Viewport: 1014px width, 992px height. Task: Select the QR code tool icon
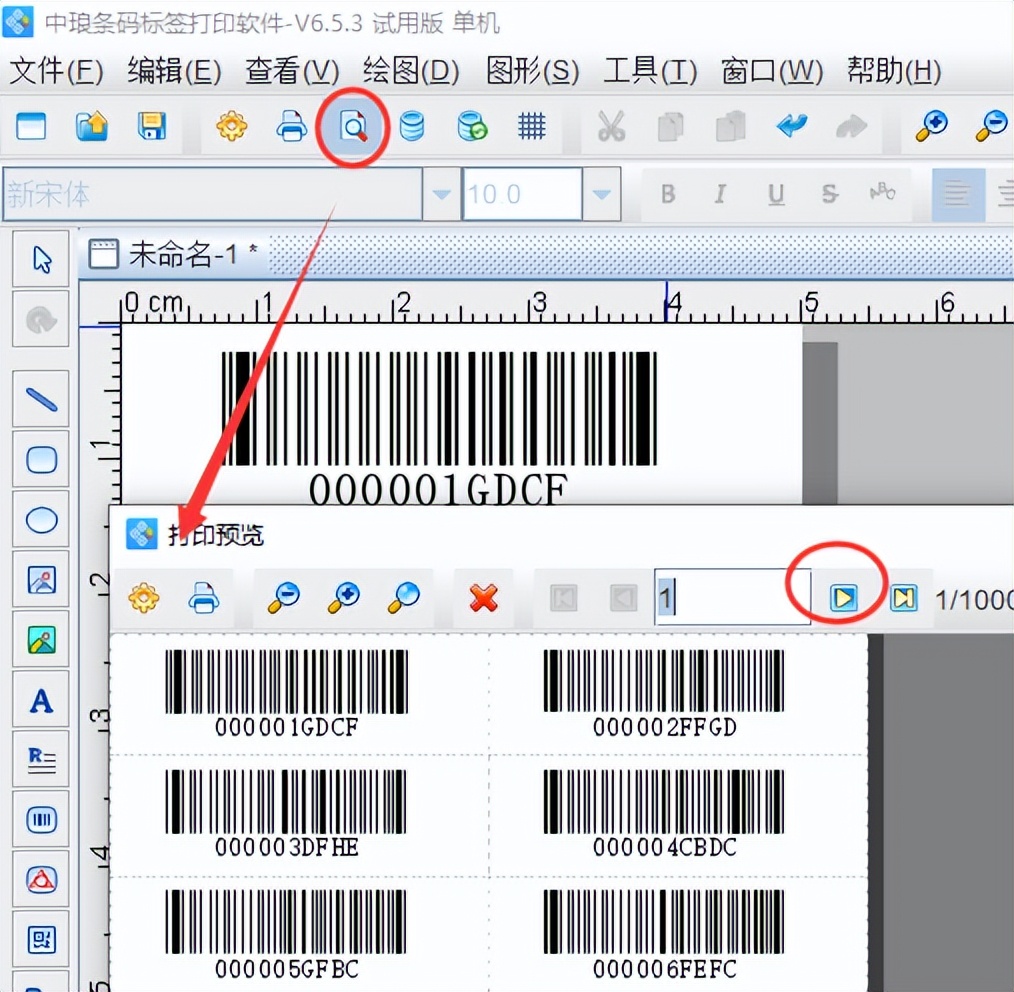[41, 940]
